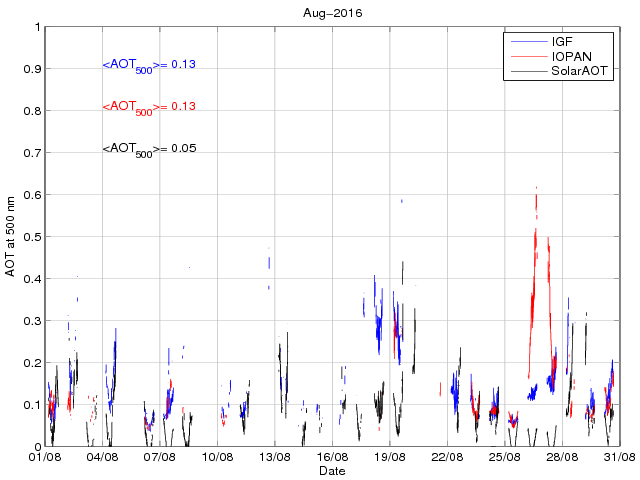This screenshot has height=480, width=640.
Task: Select the IOPAN legend label
Action: pyautogui.click(x=571, y=56)
